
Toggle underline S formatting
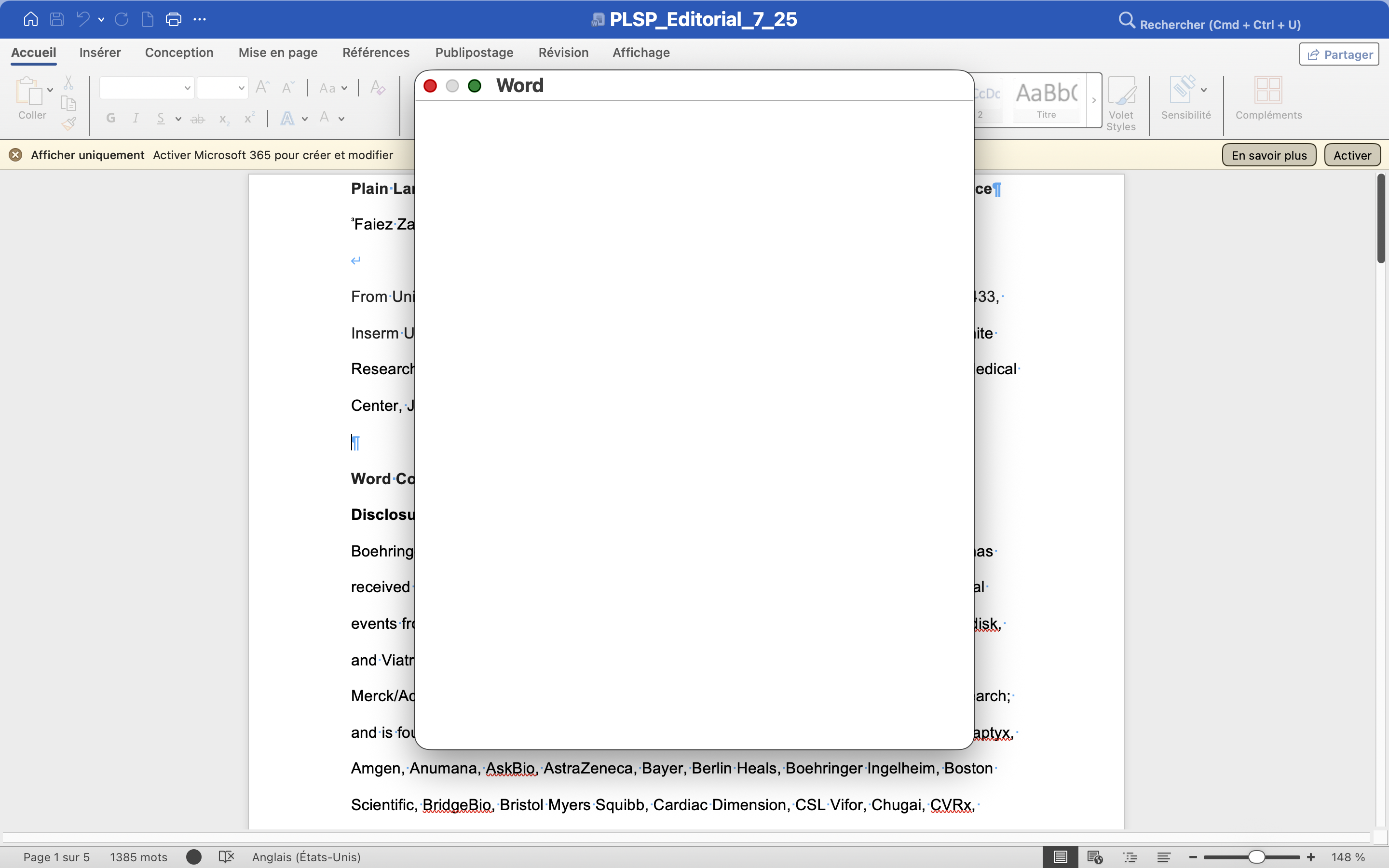tap(161, 118)
